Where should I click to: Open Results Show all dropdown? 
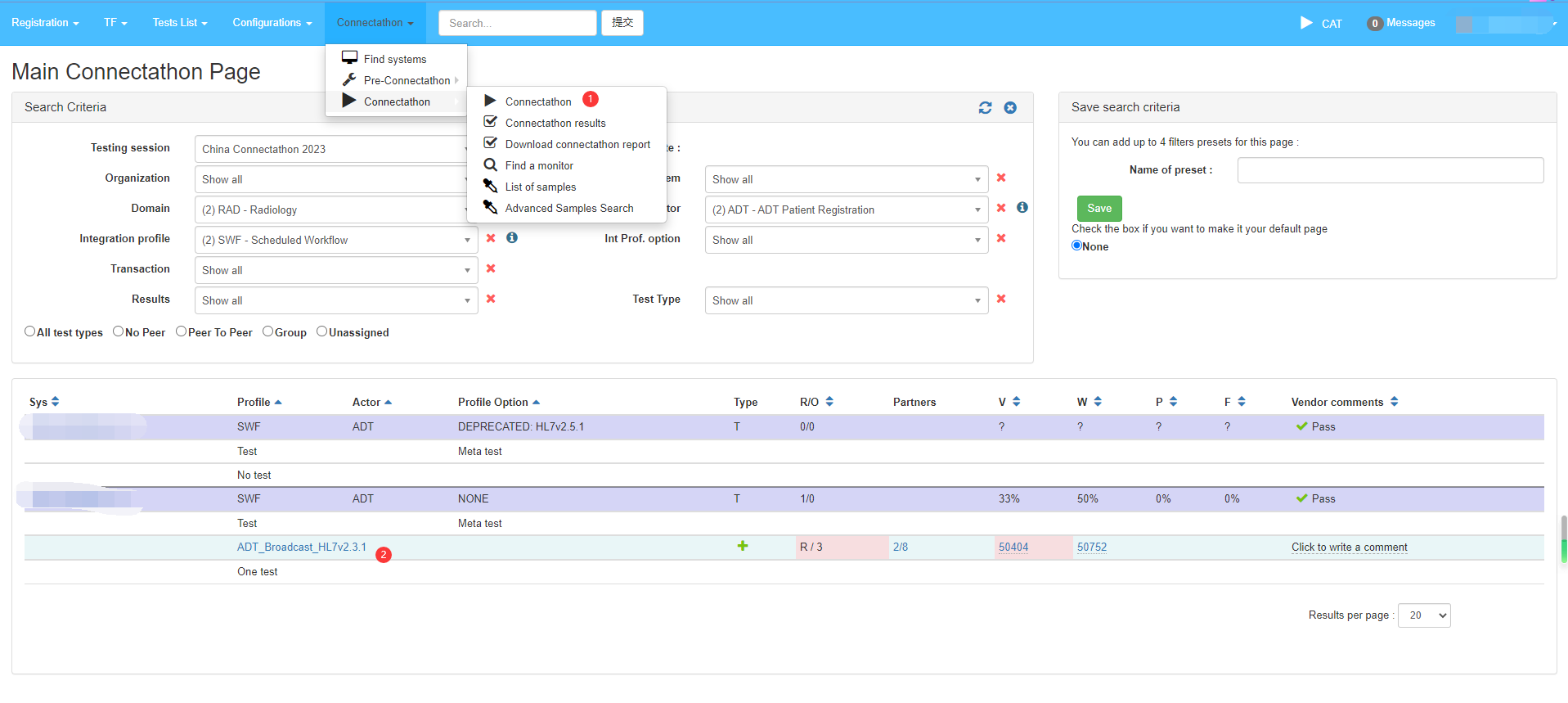(336, 300)
